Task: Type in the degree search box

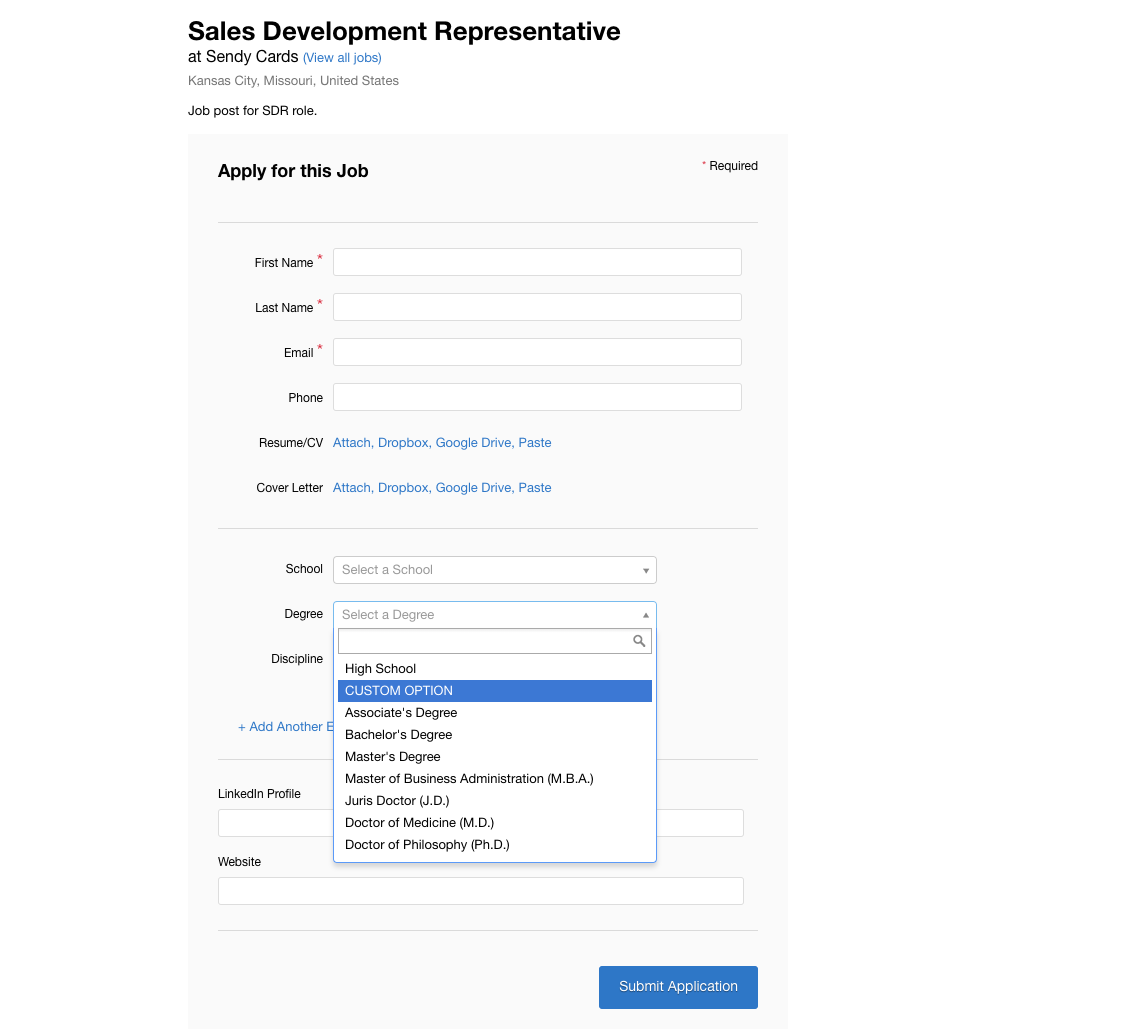Action: (x=485, y=641)
